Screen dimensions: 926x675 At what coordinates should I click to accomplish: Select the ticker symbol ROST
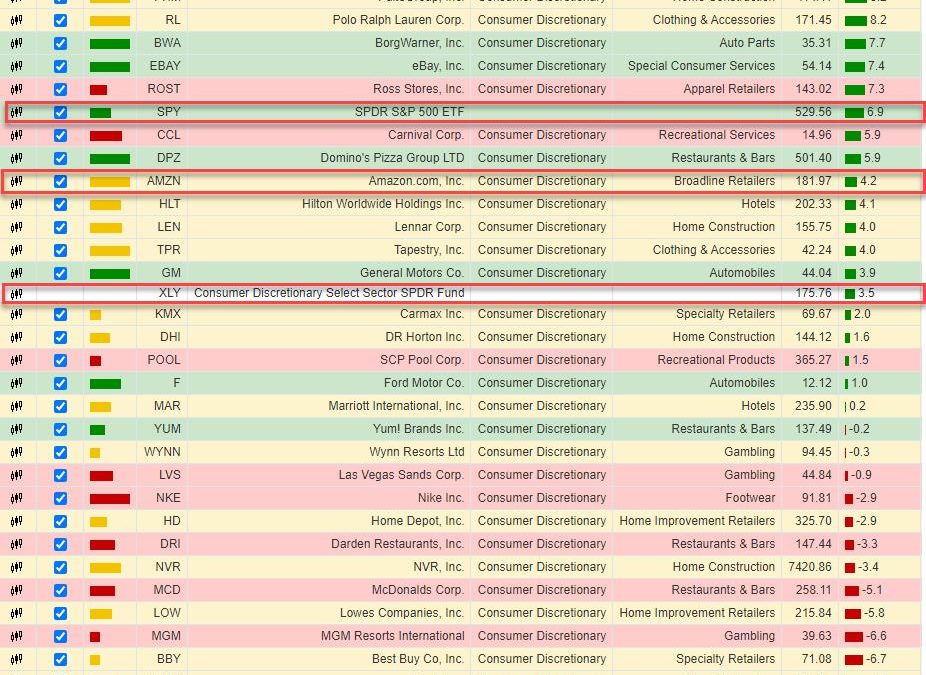coord(164,89)
